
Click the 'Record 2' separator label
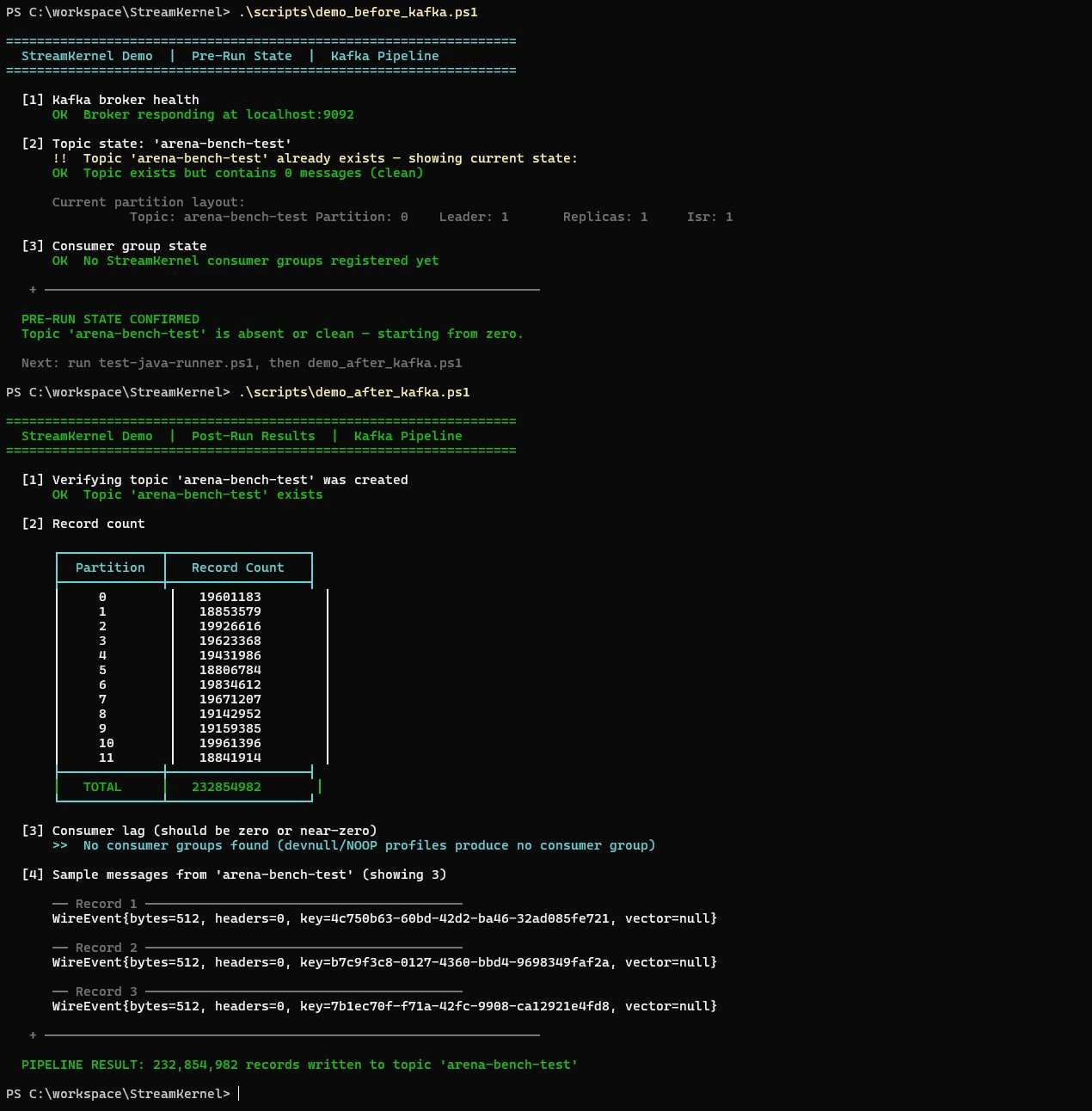107,948
